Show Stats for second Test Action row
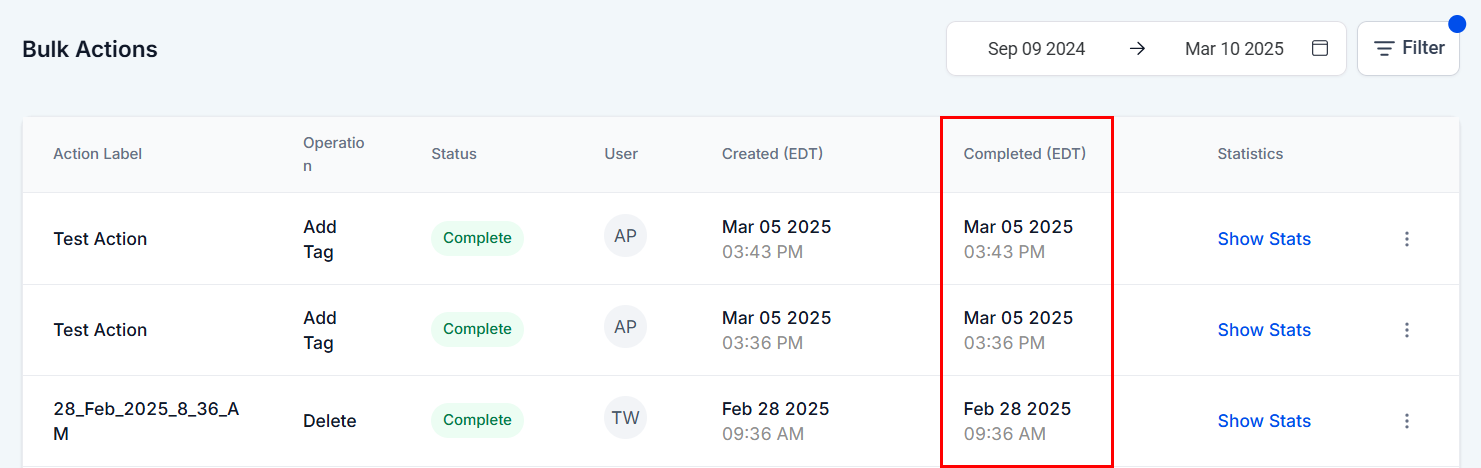 (x=1263, y=330)
